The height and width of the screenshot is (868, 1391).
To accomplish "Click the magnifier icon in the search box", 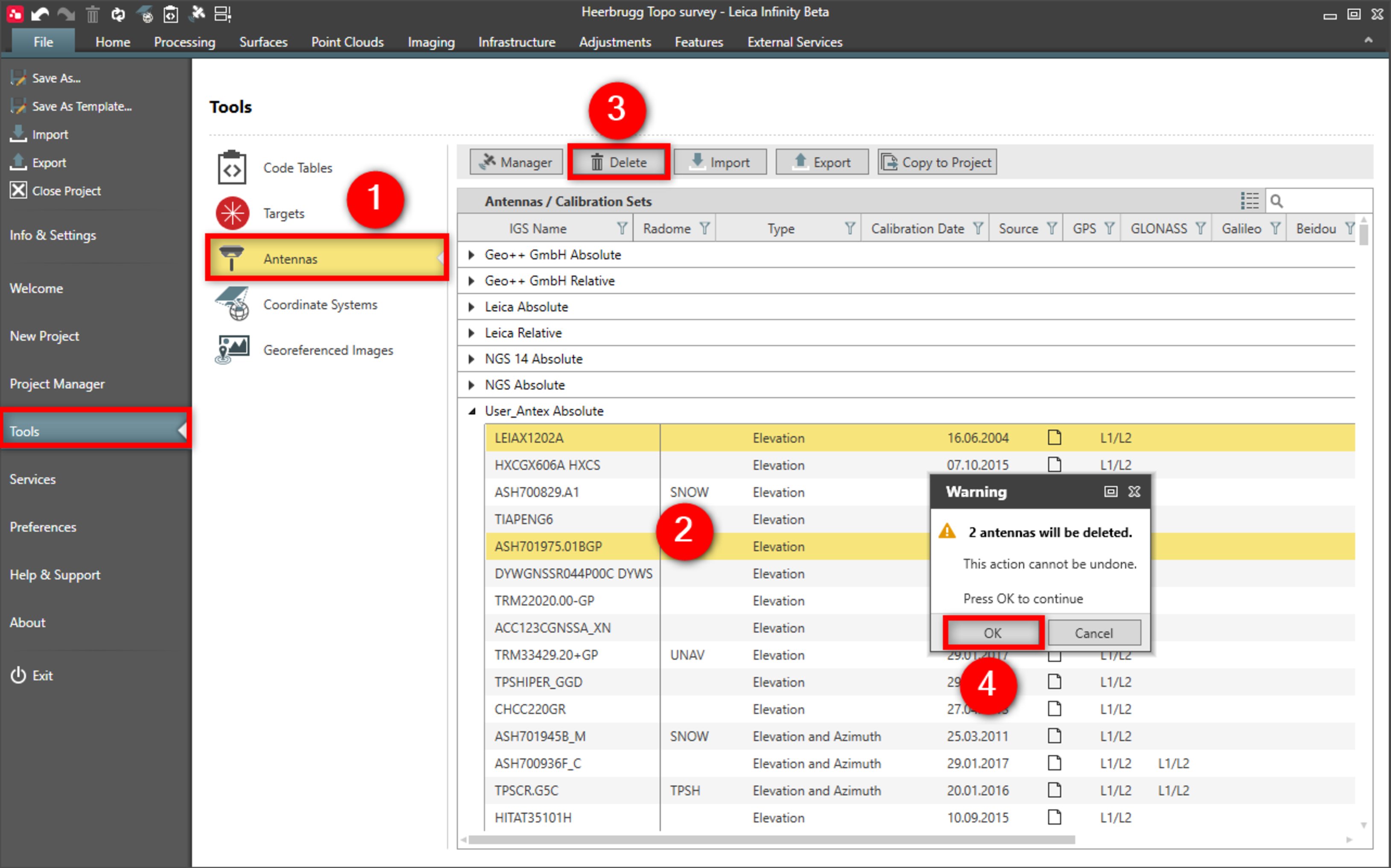I will pos(1276,201).
